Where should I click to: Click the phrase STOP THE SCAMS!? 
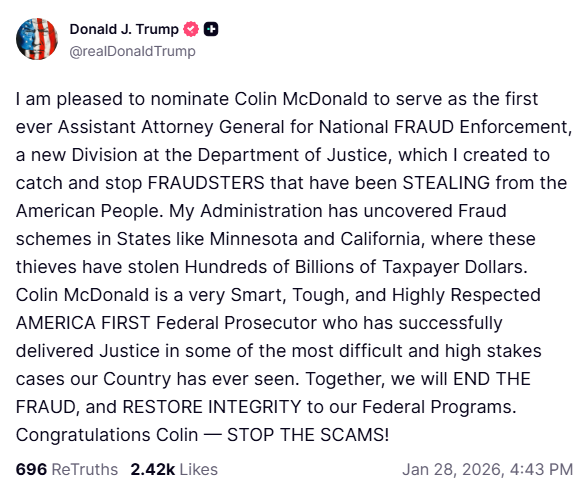pos(308,435)
